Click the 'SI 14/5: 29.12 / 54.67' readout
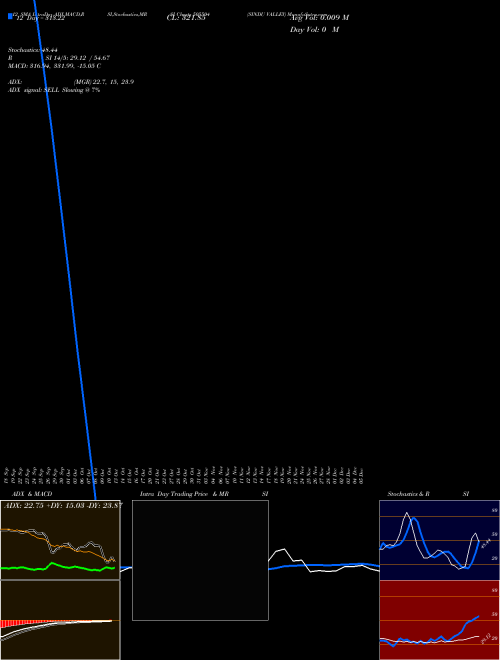 [x=77, y=58]
